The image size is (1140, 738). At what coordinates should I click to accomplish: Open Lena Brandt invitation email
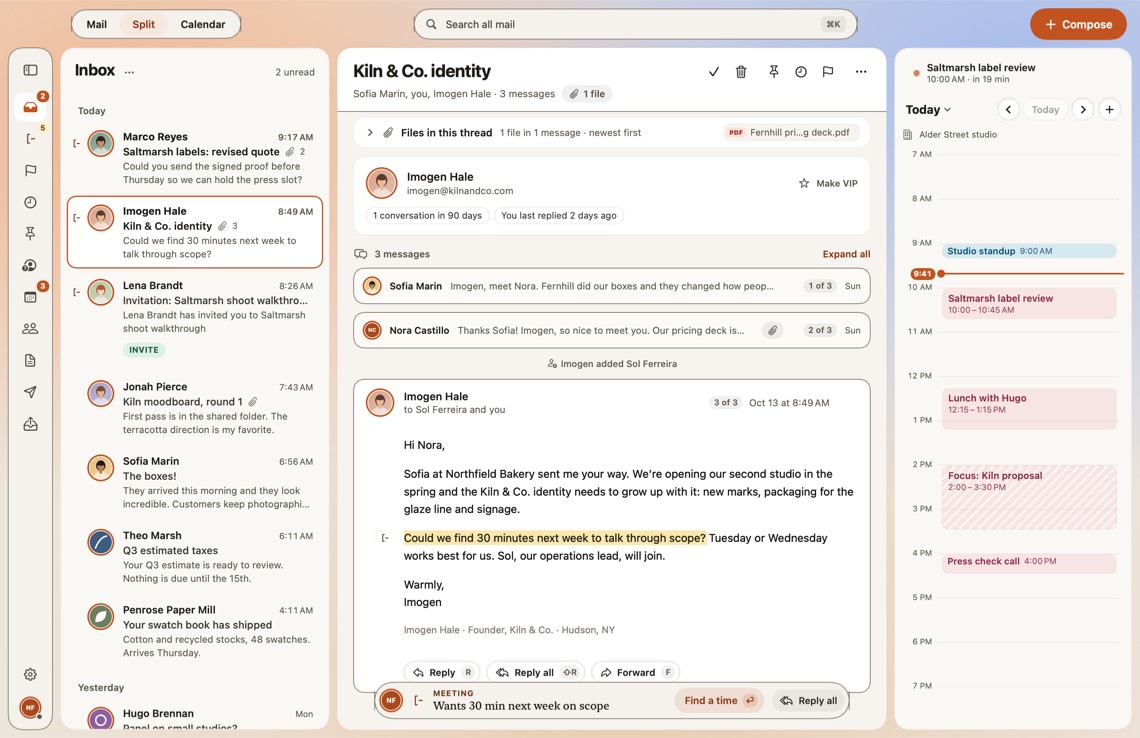pos(195,318)
